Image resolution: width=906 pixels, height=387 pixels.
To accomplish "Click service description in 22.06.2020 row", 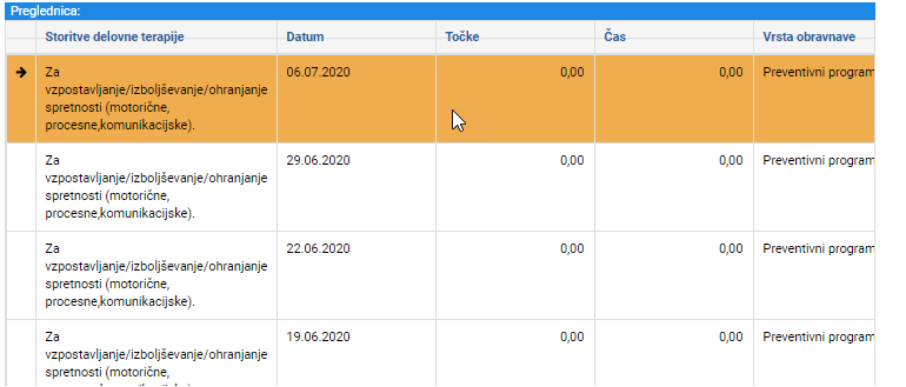I will pyautogui.click(x=156, y=275).
